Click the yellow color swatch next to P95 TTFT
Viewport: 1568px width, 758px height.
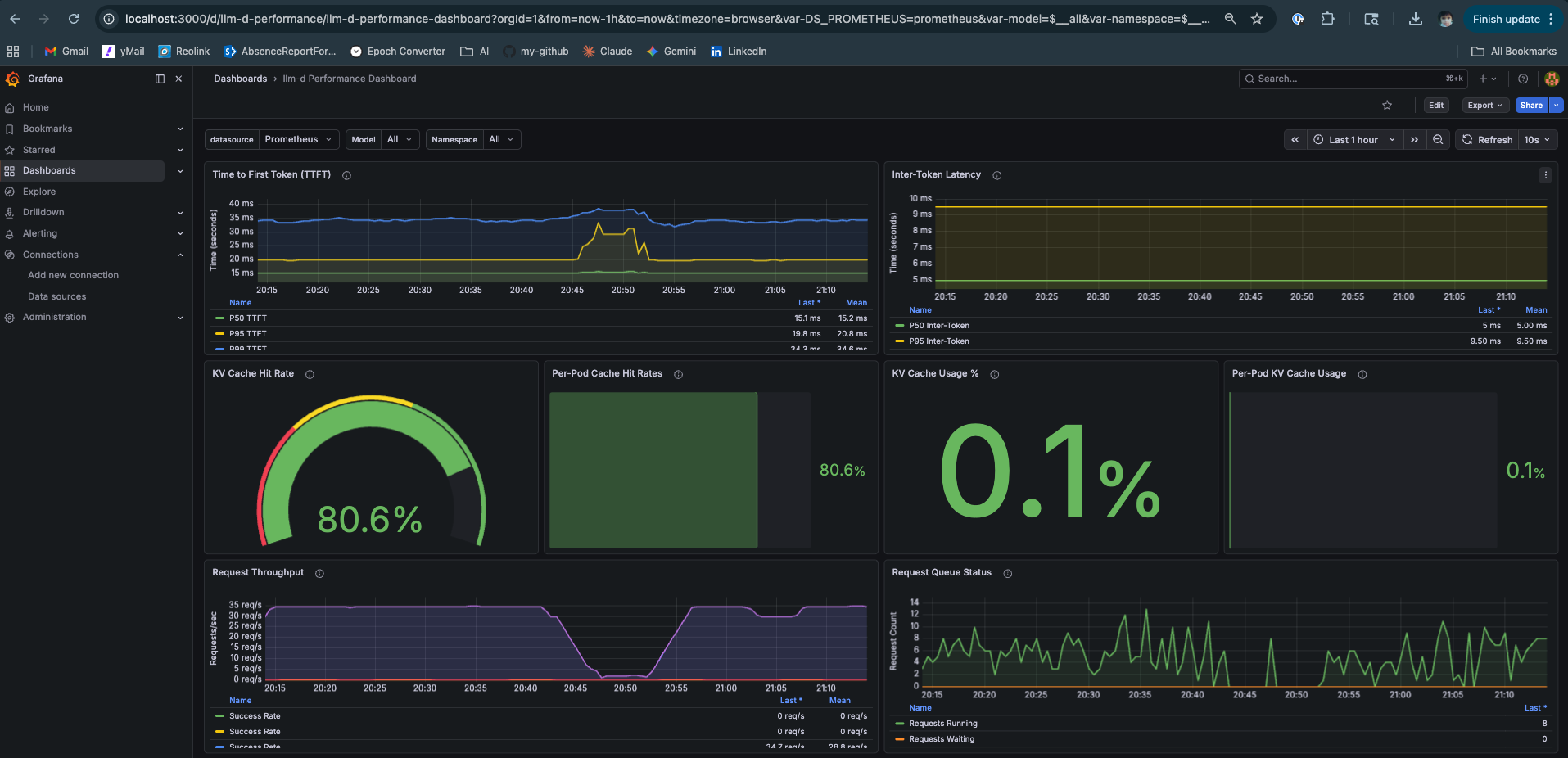coord(219,333)
